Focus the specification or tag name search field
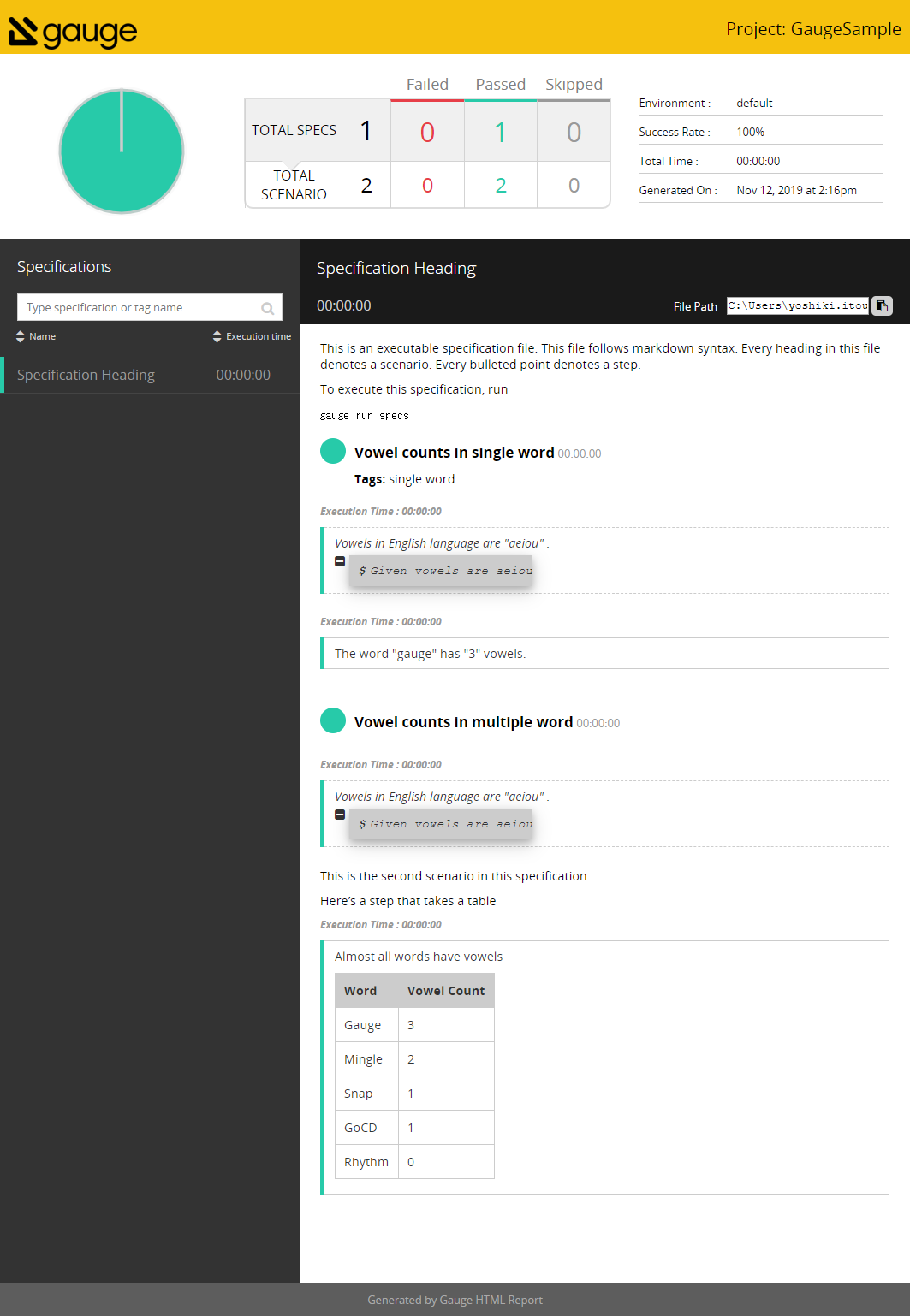 click(x=150, y=307)
